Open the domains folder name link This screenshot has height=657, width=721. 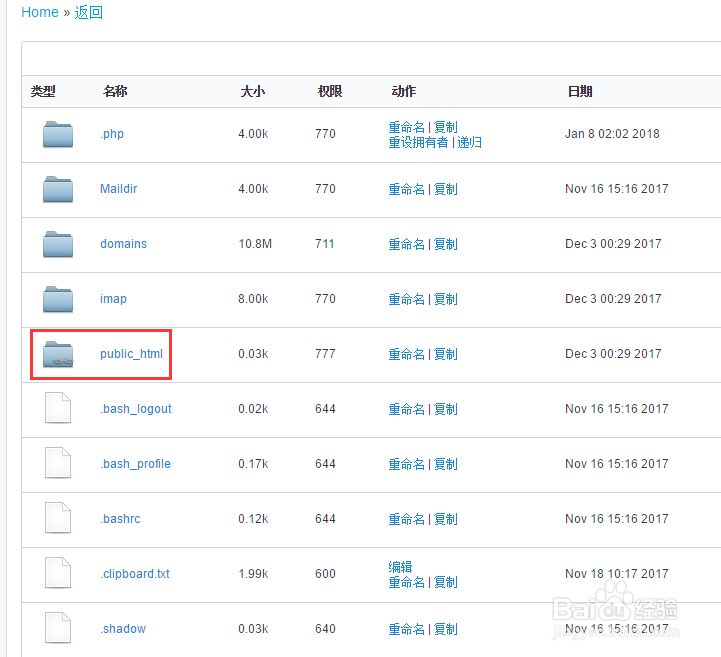pos(123,244)
